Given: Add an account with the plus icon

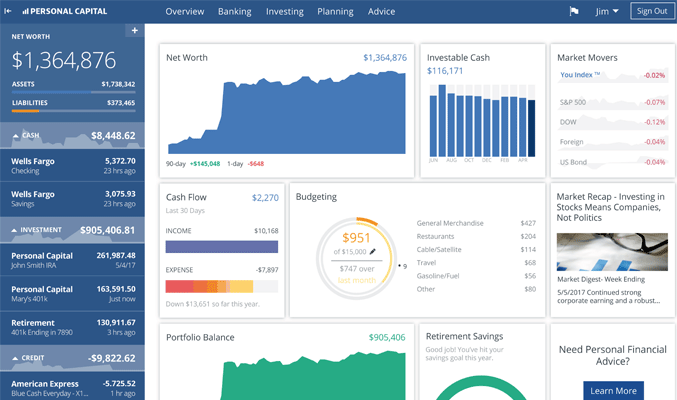Looking at the screenshot, I should coord(134,31).
